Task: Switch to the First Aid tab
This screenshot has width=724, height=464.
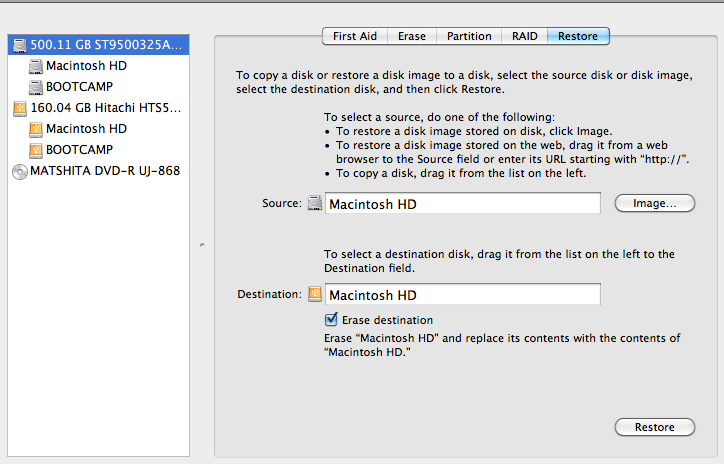Action: click(355, 36)
